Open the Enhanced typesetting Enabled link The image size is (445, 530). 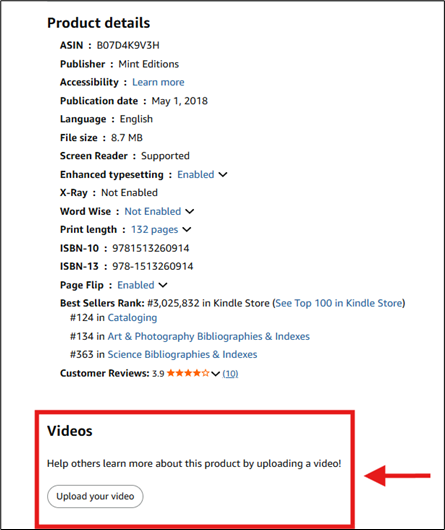(196, 174)
